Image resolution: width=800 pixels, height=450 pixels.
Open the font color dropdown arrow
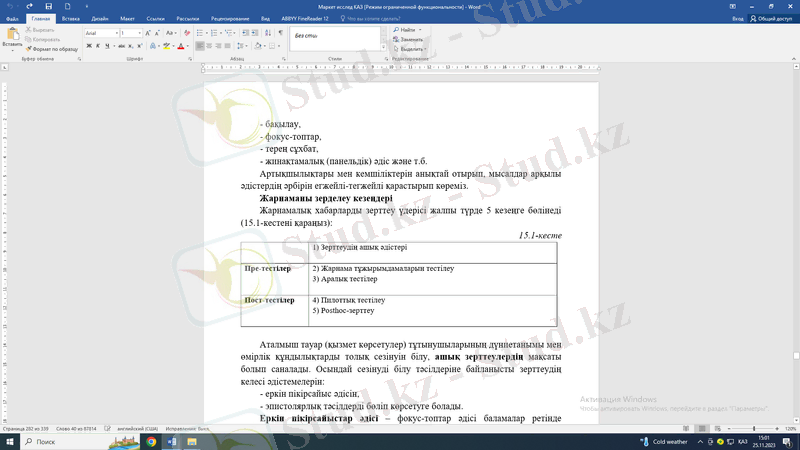[x=187, y=46]
